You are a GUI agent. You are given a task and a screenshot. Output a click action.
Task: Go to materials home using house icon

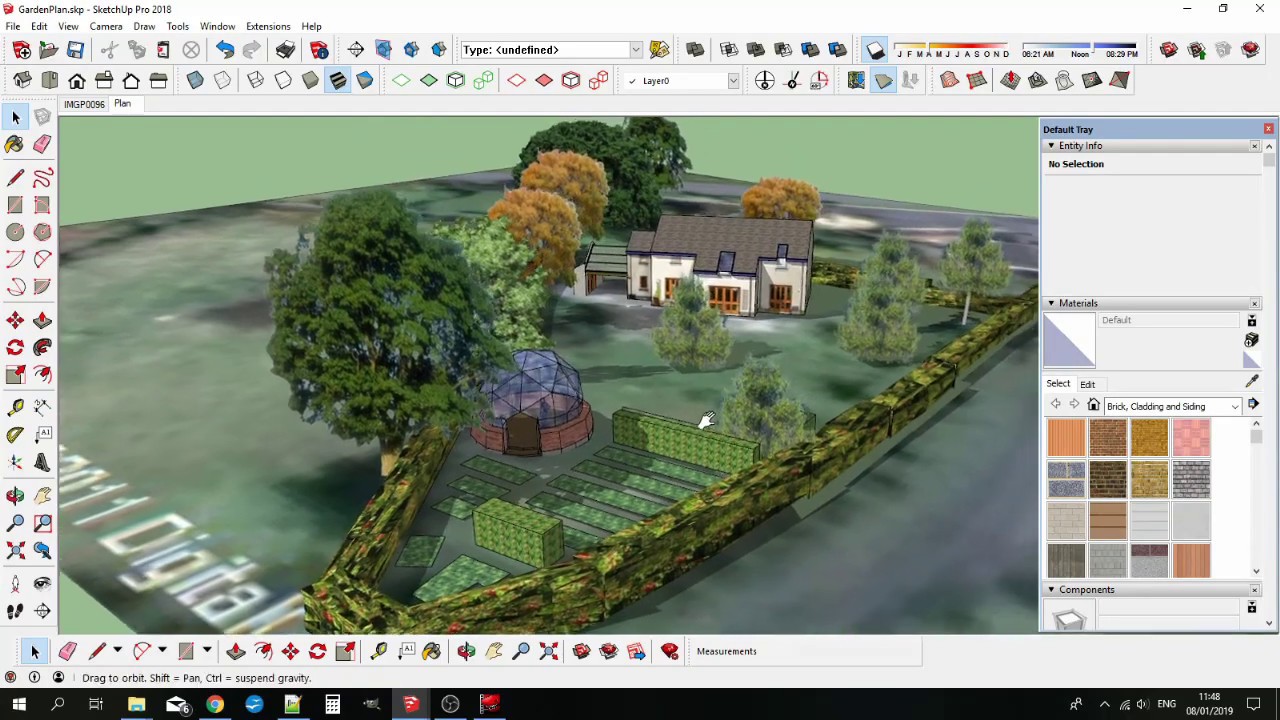pos(1093,406)
